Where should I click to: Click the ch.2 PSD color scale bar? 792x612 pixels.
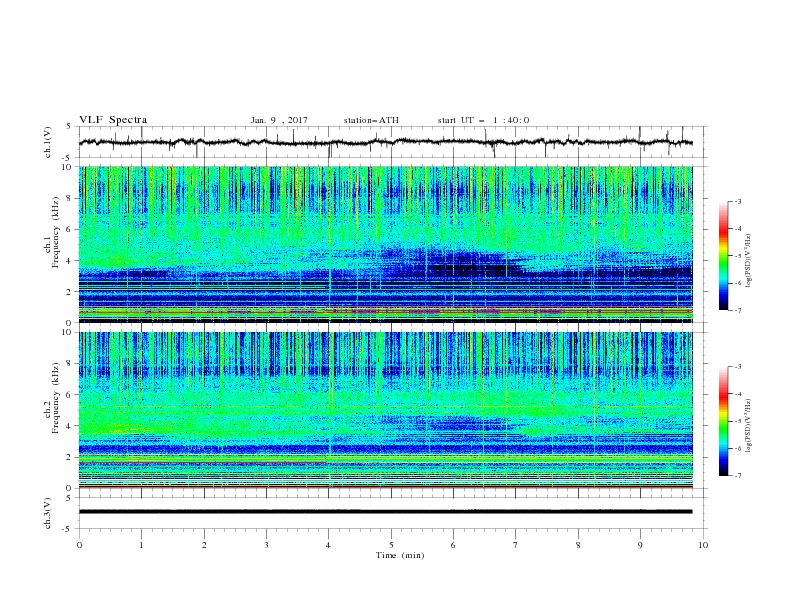[723, 421]
